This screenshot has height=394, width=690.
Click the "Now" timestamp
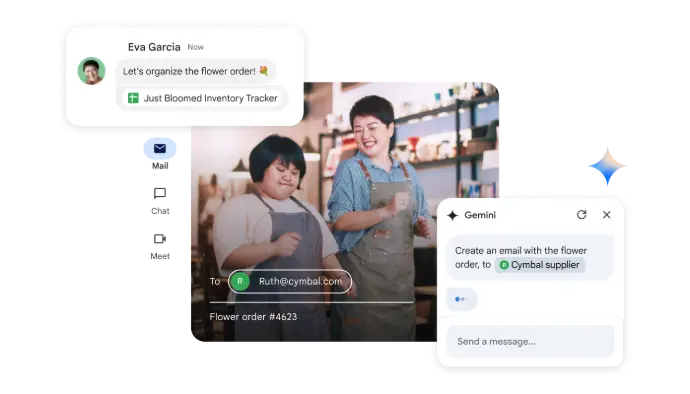coord(195,47)
